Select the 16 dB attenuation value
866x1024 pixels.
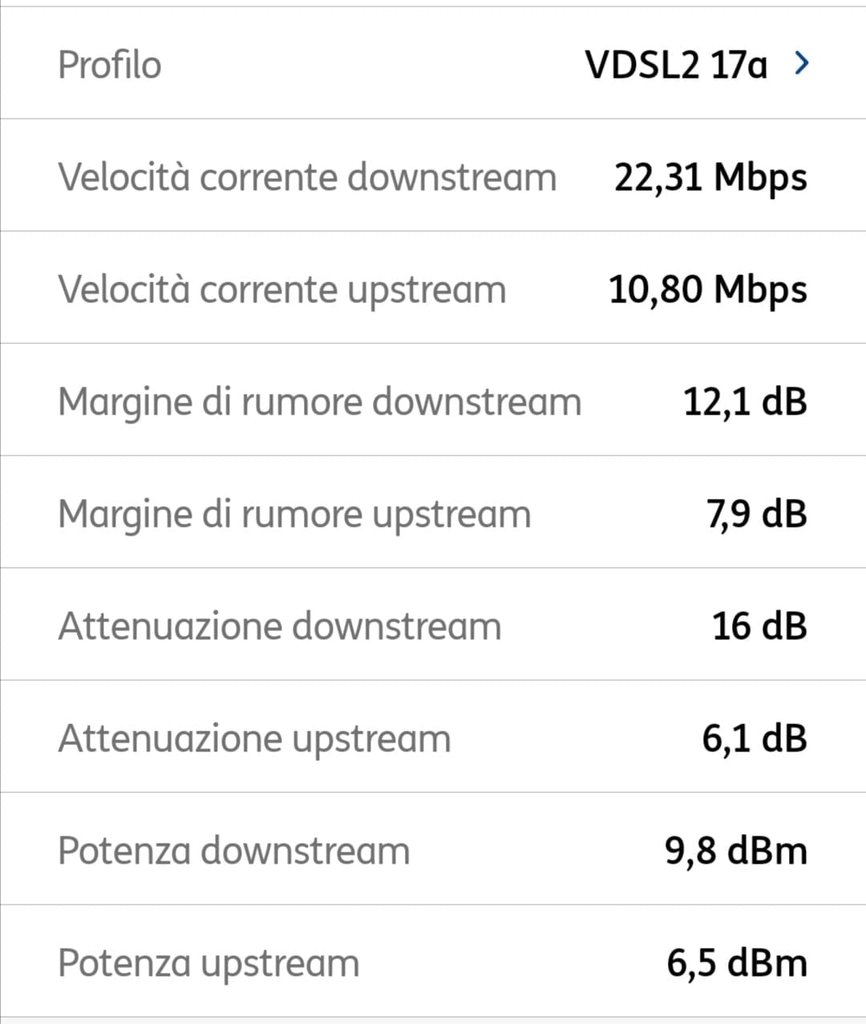pyautogui.click(x=760, y=627)
